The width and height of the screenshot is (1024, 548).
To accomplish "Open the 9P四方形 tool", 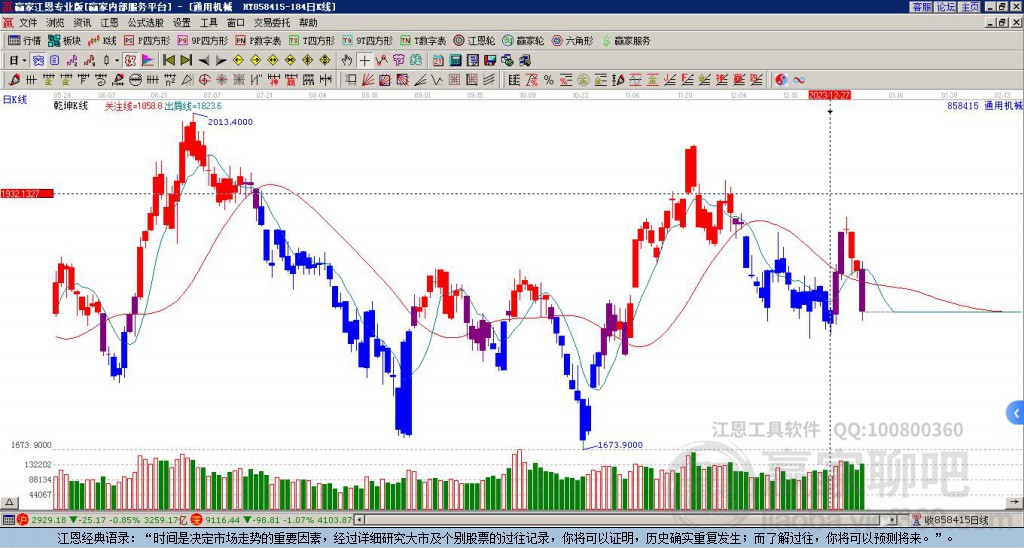I will coord(202,40).
